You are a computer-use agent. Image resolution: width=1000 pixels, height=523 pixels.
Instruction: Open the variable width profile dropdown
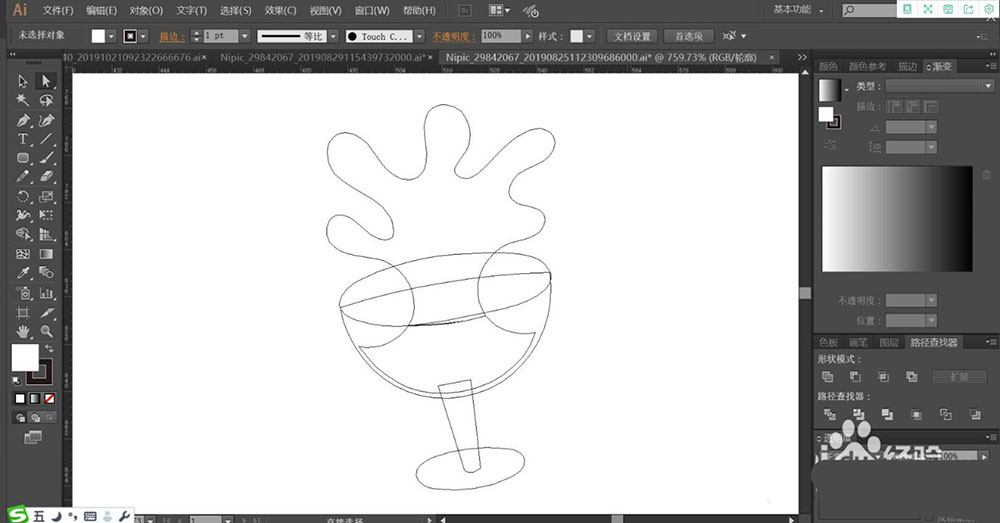point(333,36)
